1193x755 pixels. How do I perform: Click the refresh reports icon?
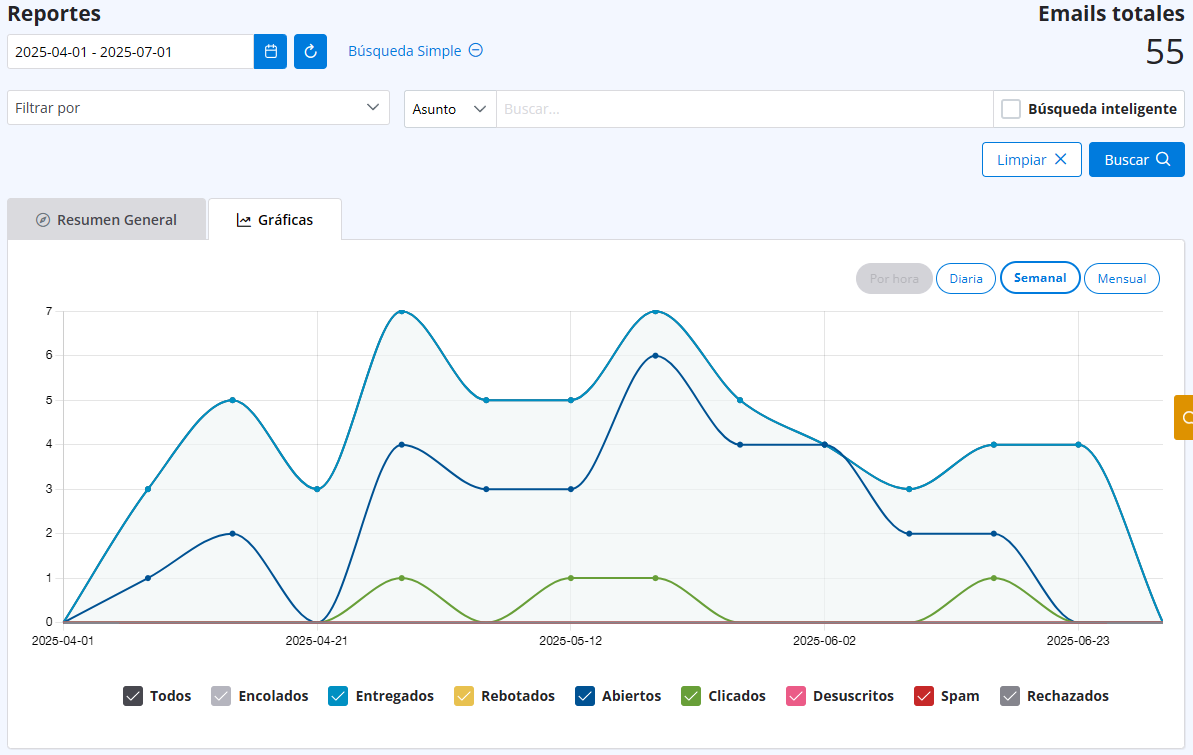click(x=310, y=52)
